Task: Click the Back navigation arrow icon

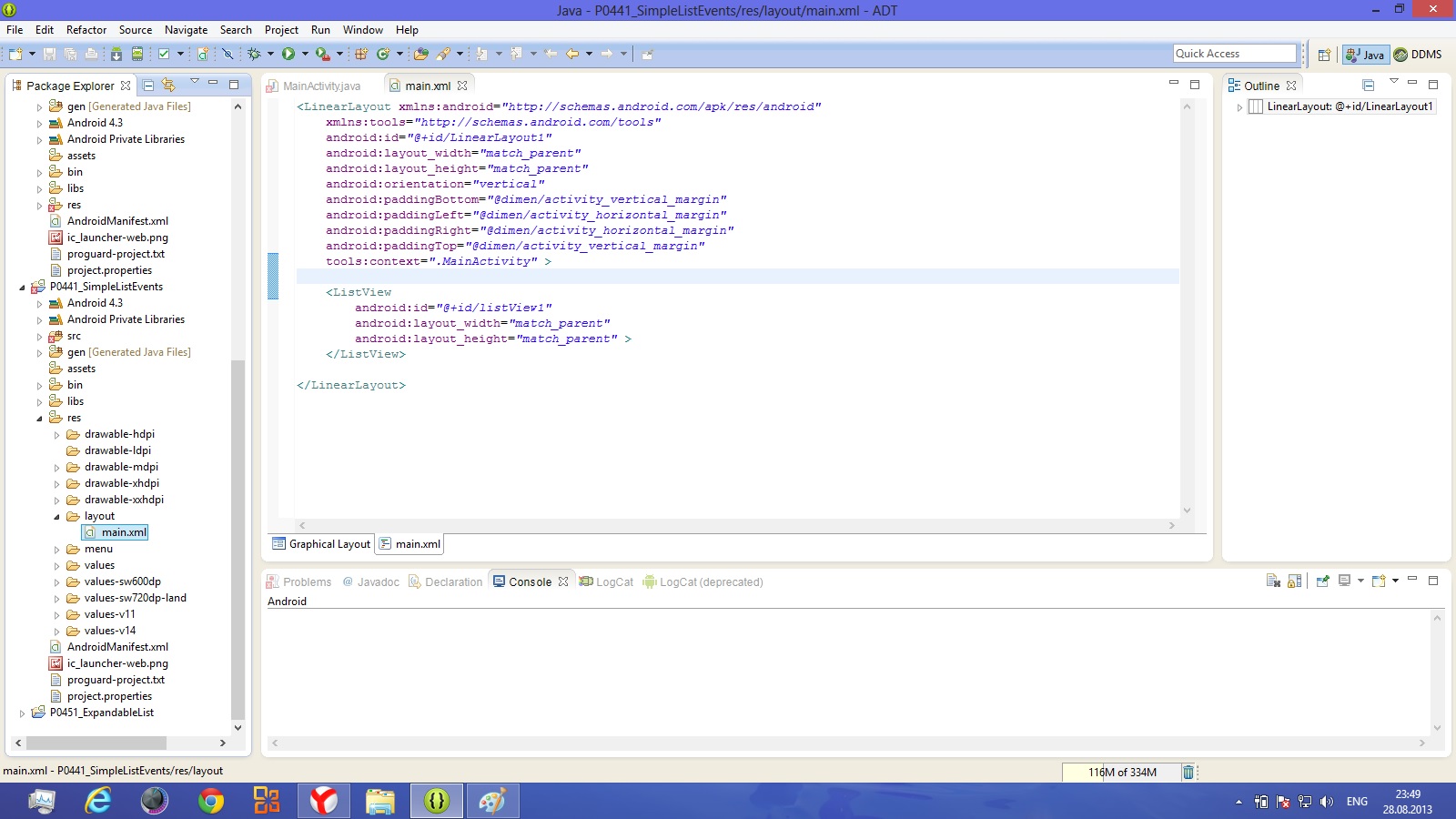Action: [572, 55]
